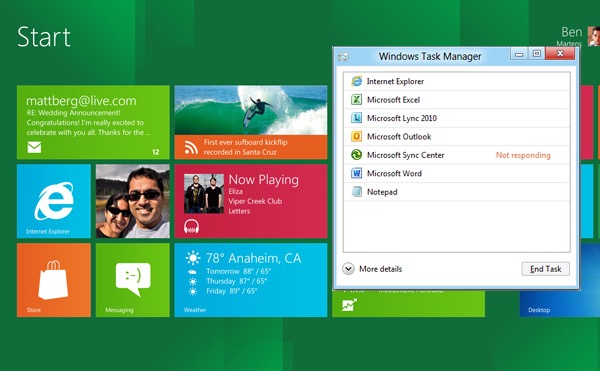600x371 pixels.
Task: Click the album art on Now Playing tile
Action: [x=204, y=194]
